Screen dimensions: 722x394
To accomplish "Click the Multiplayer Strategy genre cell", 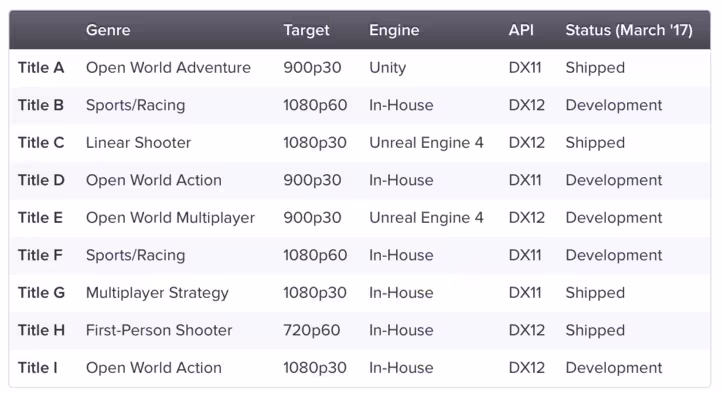I will (157, 293).
